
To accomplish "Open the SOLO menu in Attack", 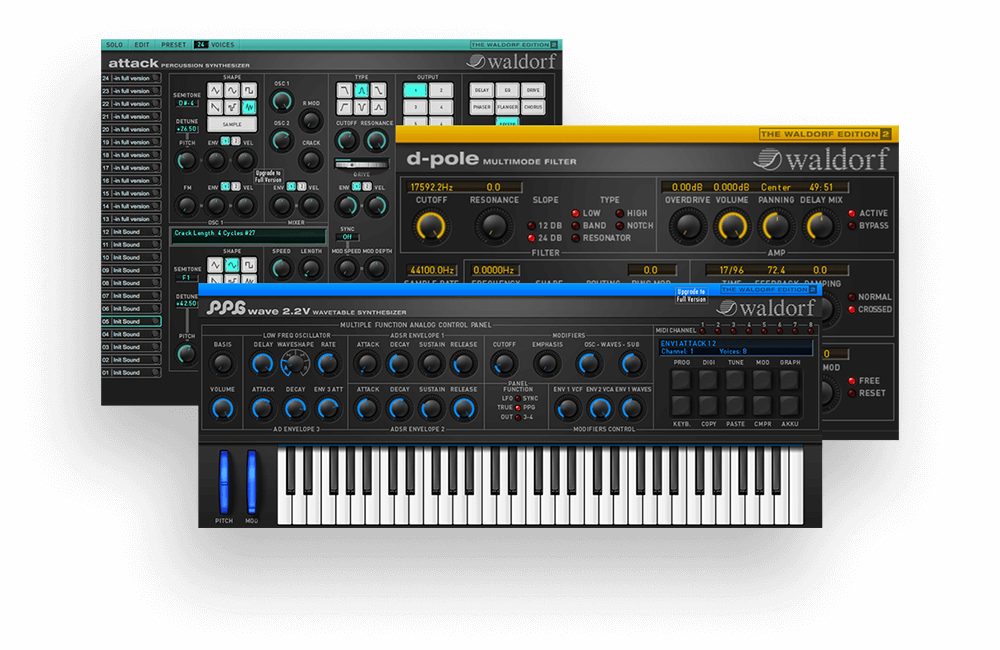I will [x=115, y=45].
